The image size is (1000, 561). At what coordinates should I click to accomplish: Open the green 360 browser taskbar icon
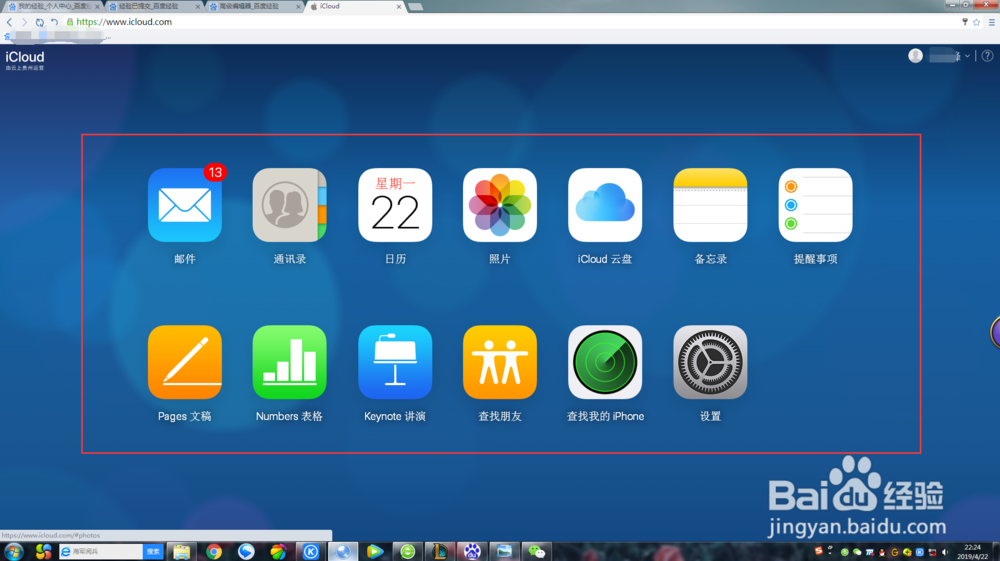tap(407, 551)
